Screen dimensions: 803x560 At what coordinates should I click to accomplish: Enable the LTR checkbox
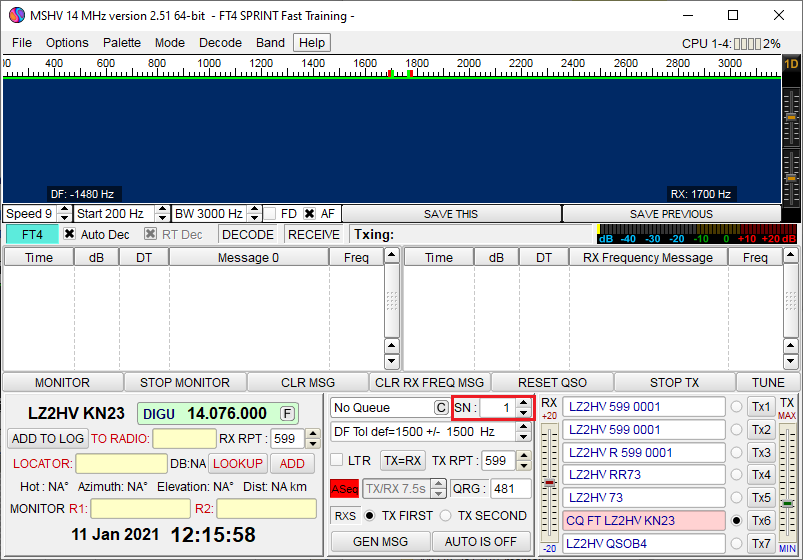(x=337, y=460)
